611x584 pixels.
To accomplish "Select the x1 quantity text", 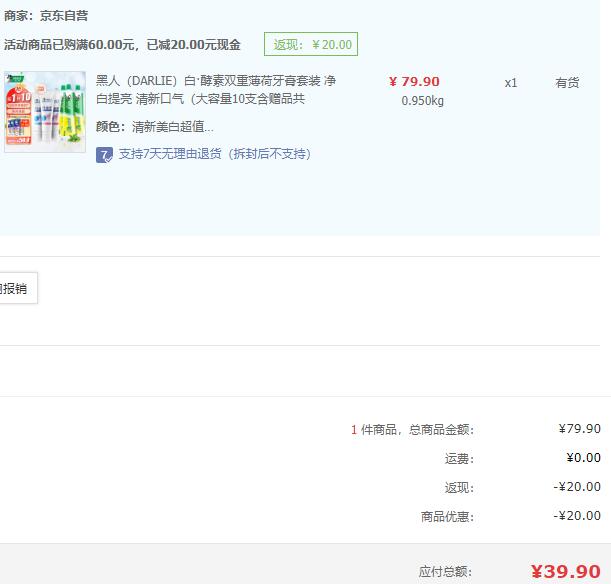I will (x=511, y=83).
